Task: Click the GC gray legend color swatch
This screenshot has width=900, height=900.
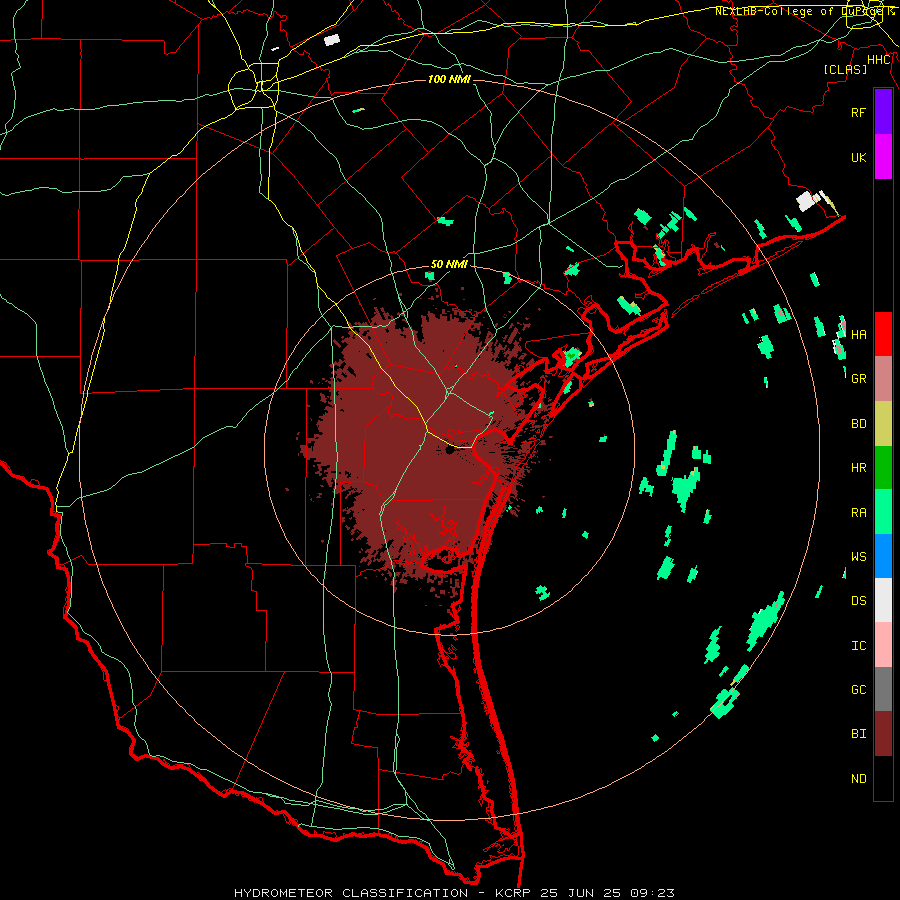Action: pos(883,689)
